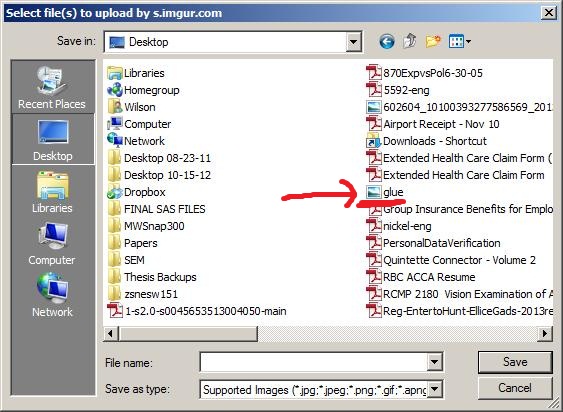
Task: Open the View menu icon
Action: (460, 41)
